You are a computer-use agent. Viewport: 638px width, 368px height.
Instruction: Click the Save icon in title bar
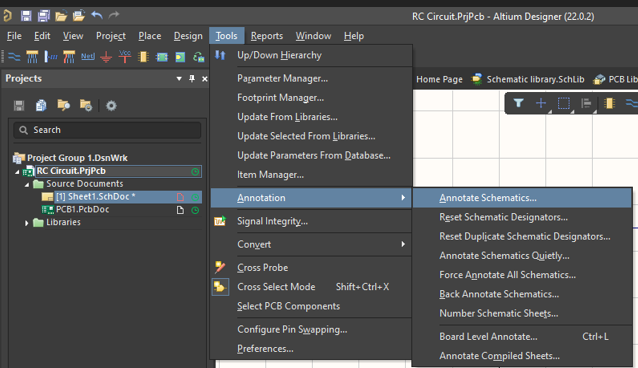(x=26, y=16)
